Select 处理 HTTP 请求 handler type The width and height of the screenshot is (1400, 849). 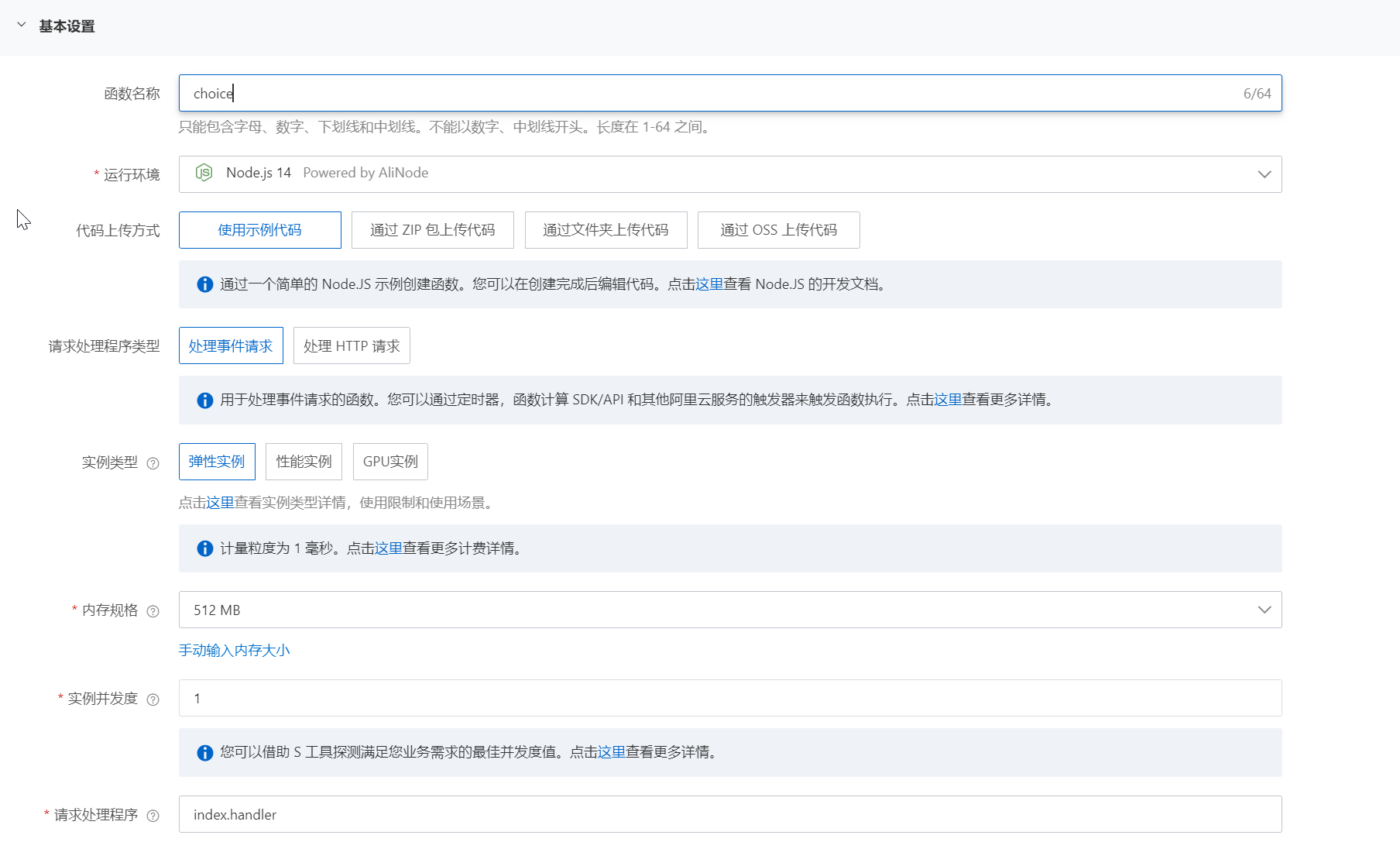pyautogui.click(x=352, y=345)
